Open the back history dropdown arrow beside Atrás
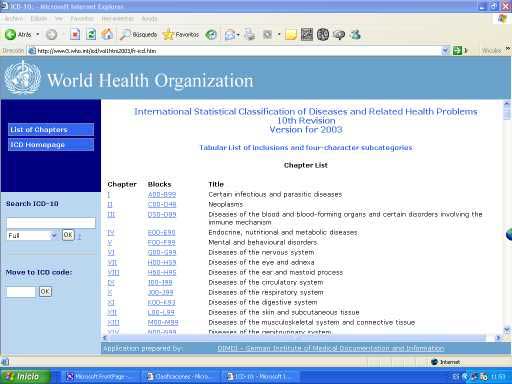512x384 pixels. tap(38, 34)
